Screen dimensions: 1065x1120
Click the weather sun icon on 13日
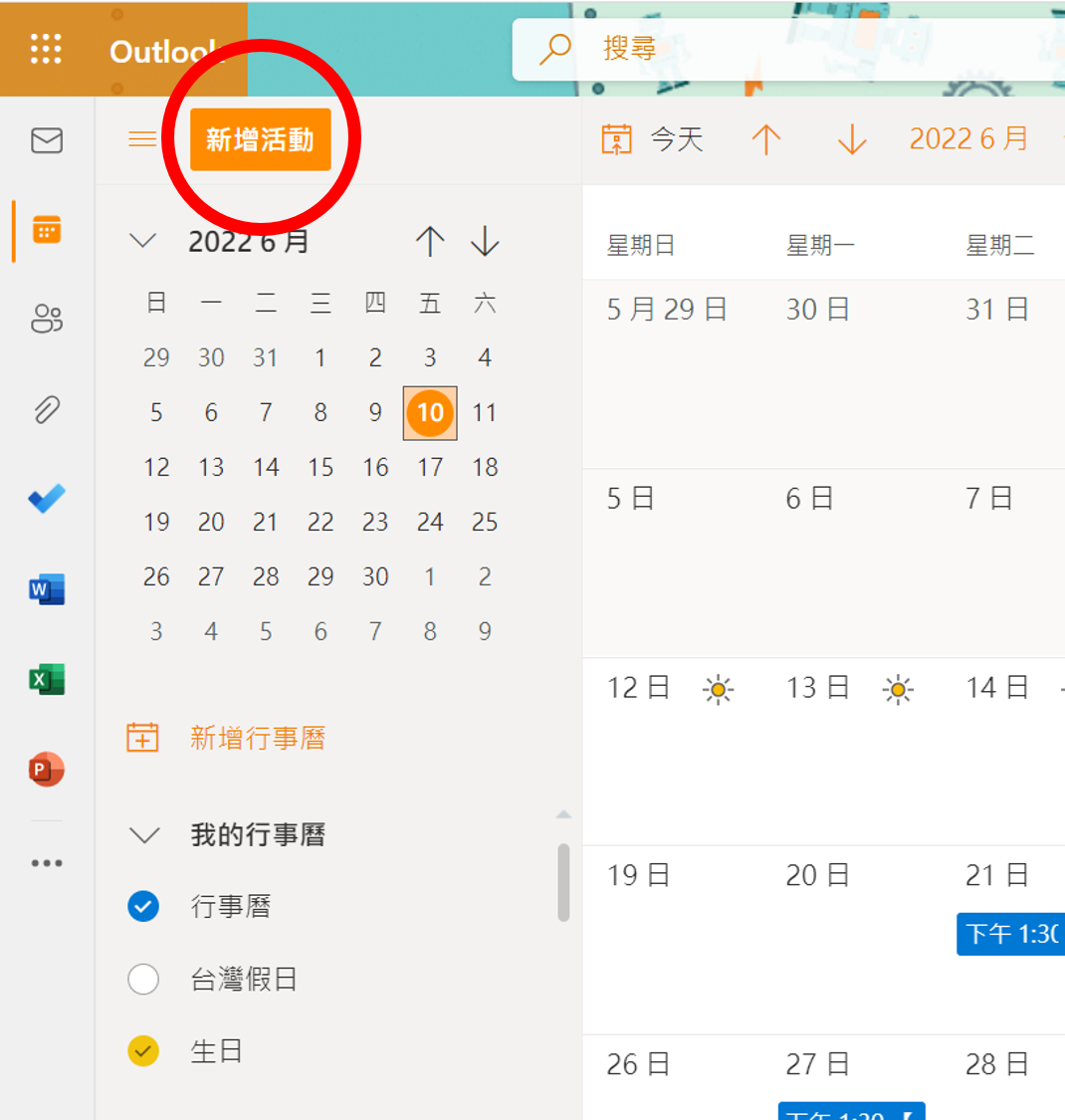point(898,690)
